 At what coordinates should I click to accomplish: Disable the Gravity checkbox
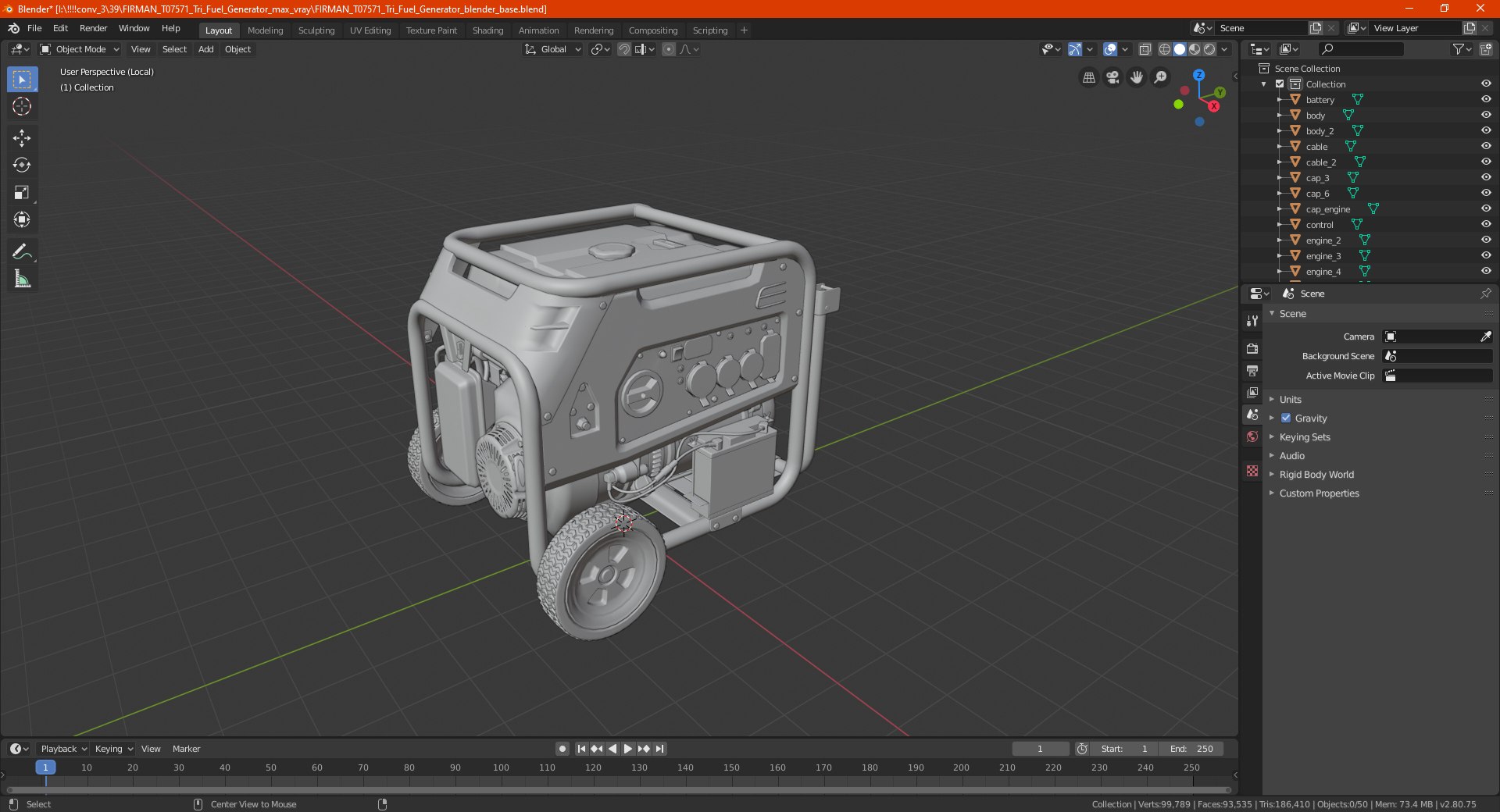coord(1286,418)
